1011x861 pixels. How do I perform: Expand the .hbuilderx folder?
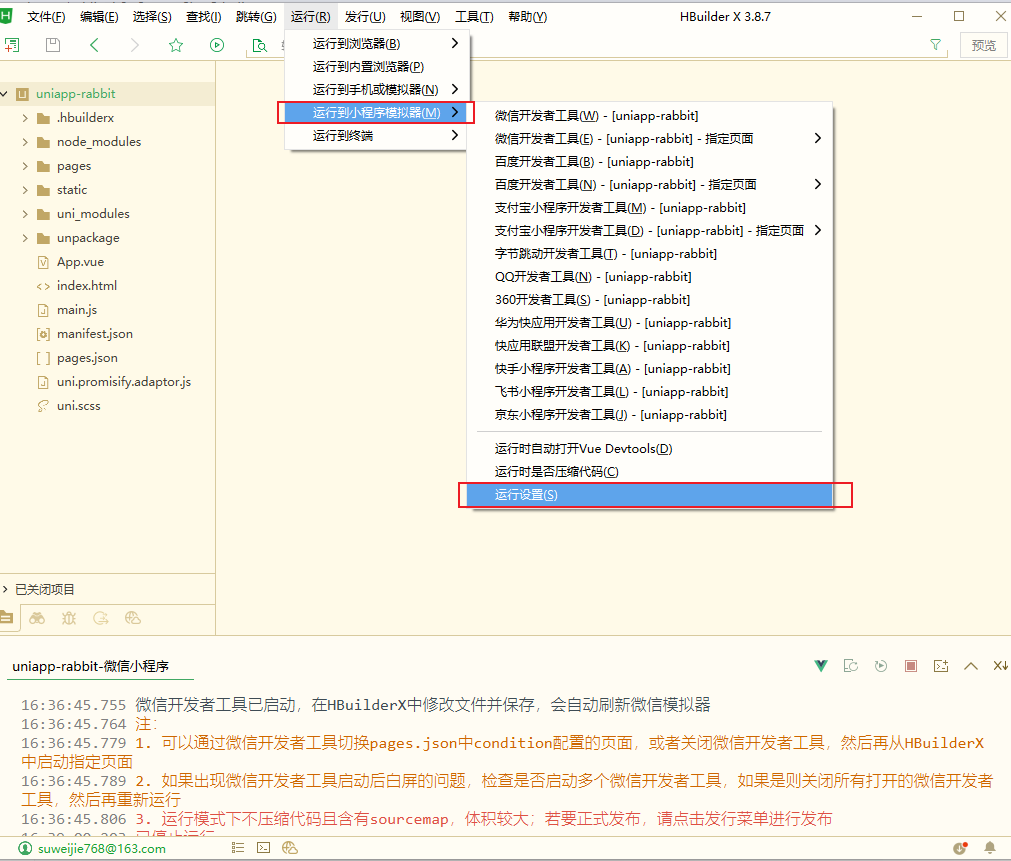25,118
